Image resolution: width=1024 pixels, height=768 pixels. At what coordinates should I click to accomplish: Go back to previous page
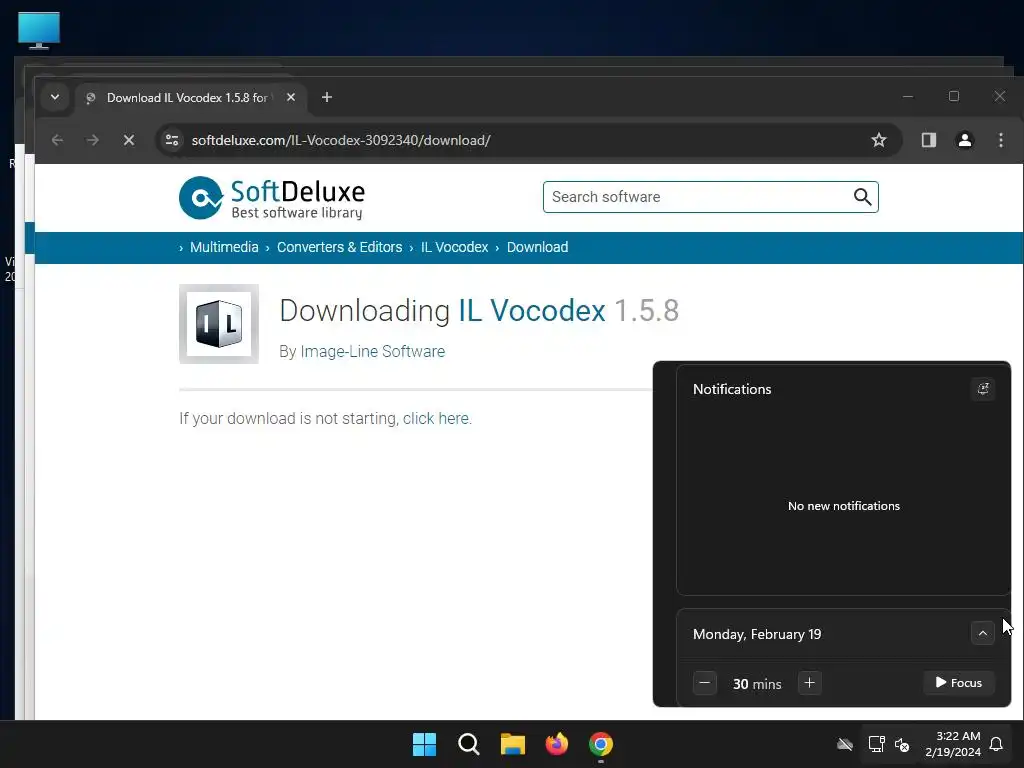pyautogui.click(x=57, y=140)
